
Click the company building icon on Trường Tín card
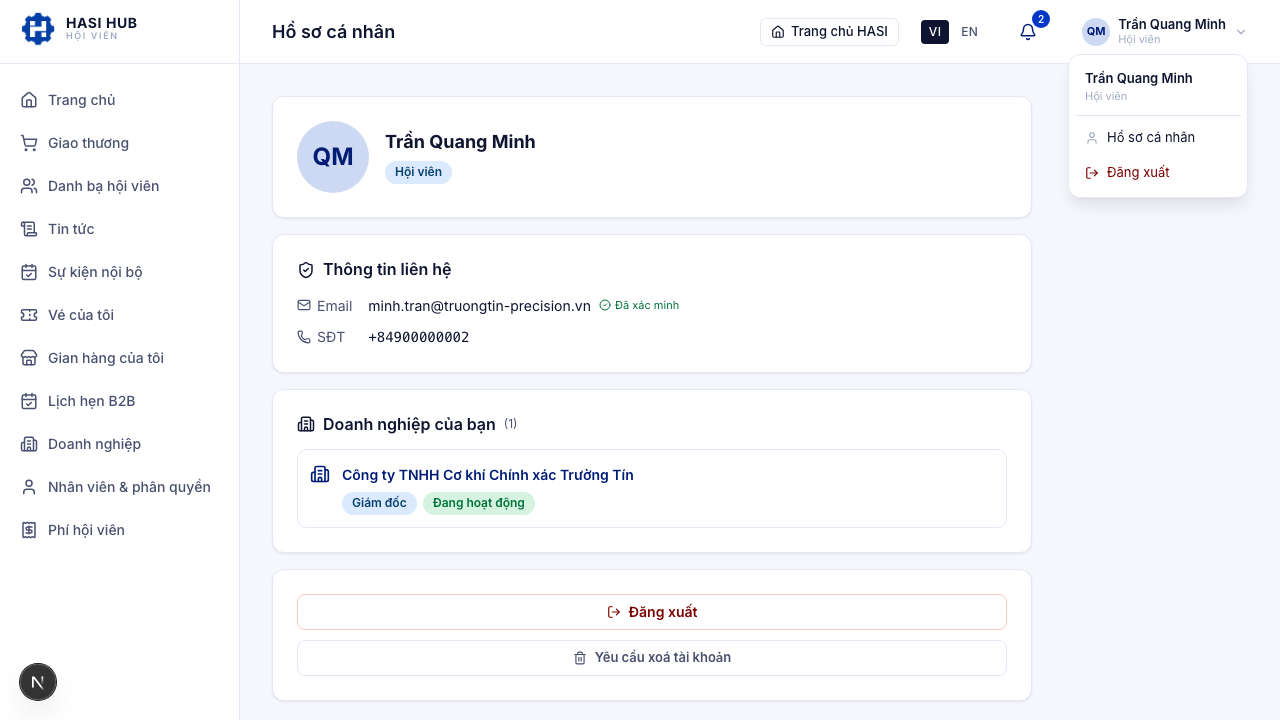tap(320, 474)
